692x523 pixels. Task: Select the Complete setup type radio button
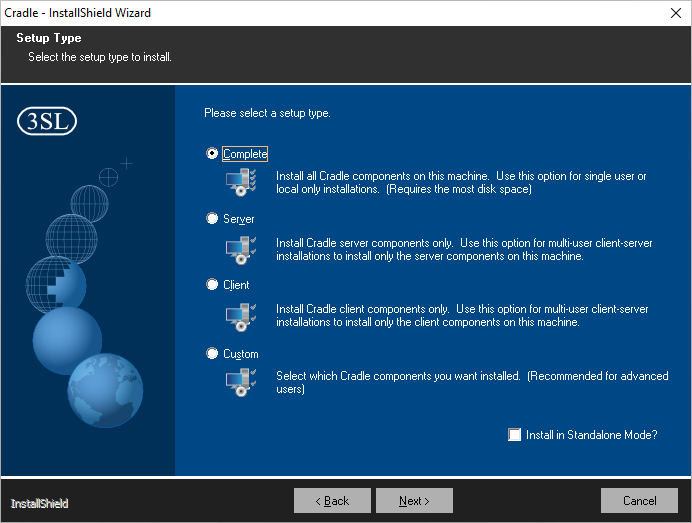click(x=212, y=154)
